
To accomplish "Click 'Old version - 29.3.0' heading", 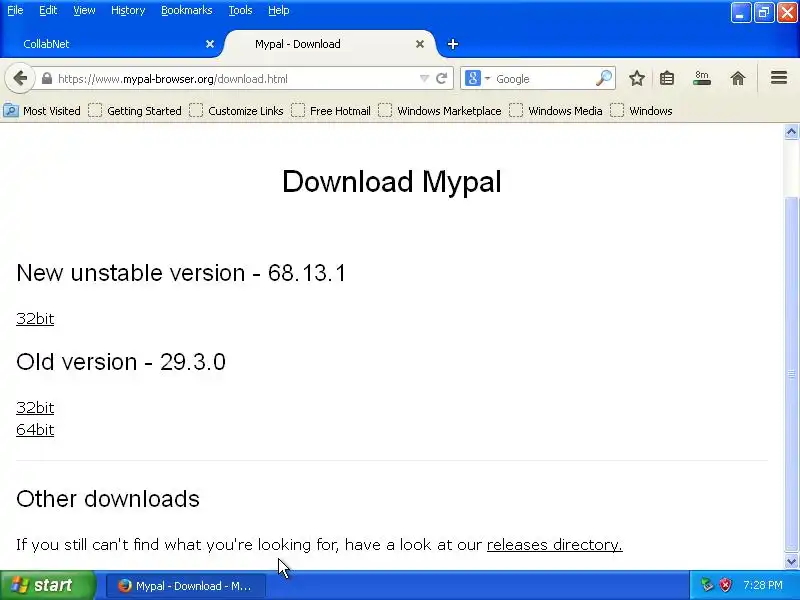I will tap(121, 362).
